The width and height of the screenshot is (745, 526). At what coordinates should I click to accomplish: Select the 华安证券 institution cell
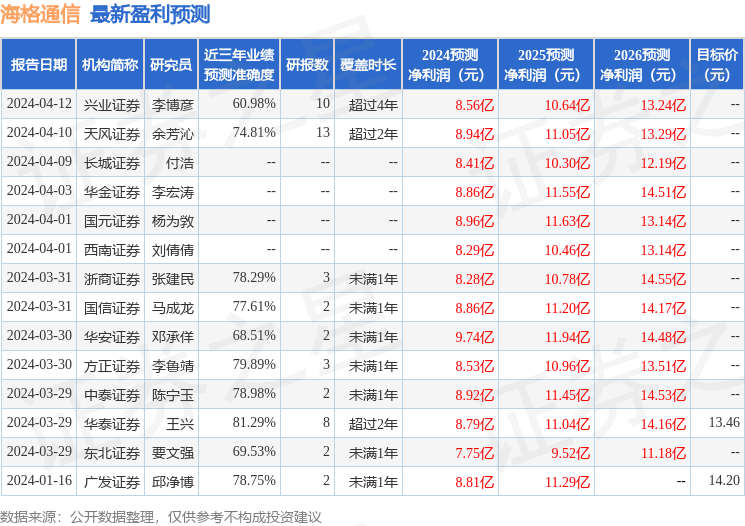point(112,337)
